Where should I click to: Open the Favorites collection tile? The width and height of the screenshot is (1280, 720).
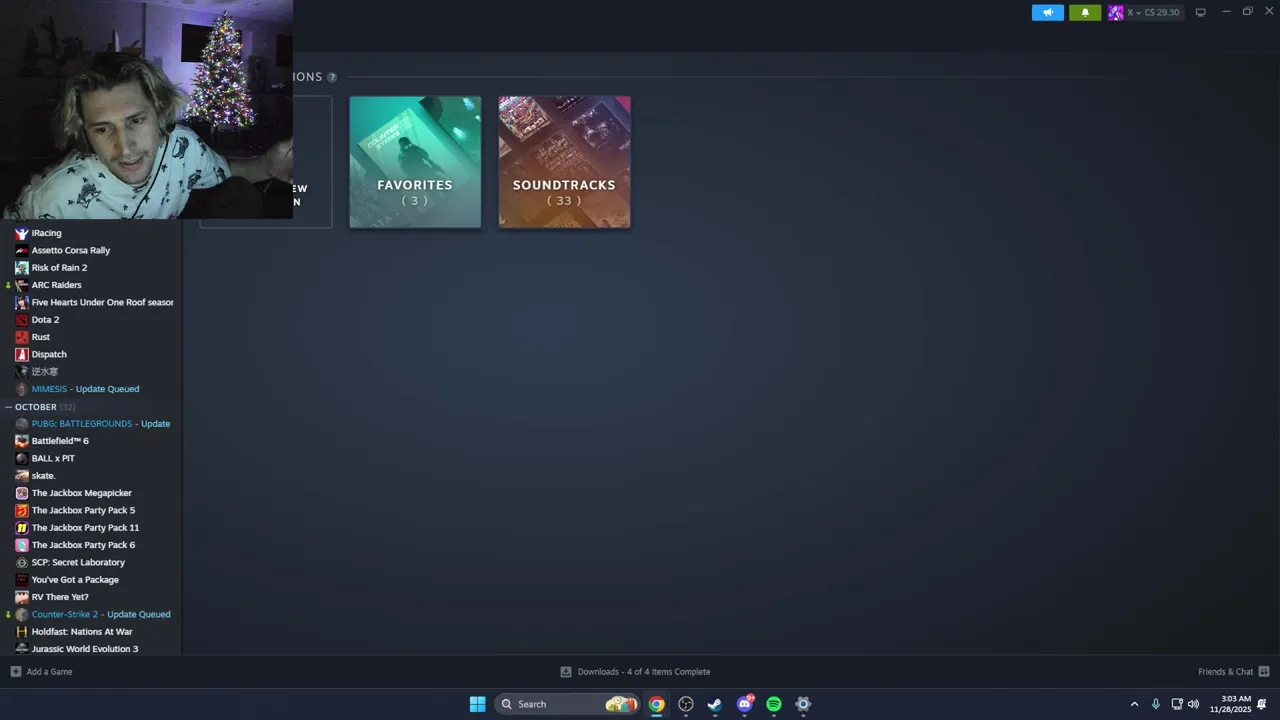coord(415,162)
